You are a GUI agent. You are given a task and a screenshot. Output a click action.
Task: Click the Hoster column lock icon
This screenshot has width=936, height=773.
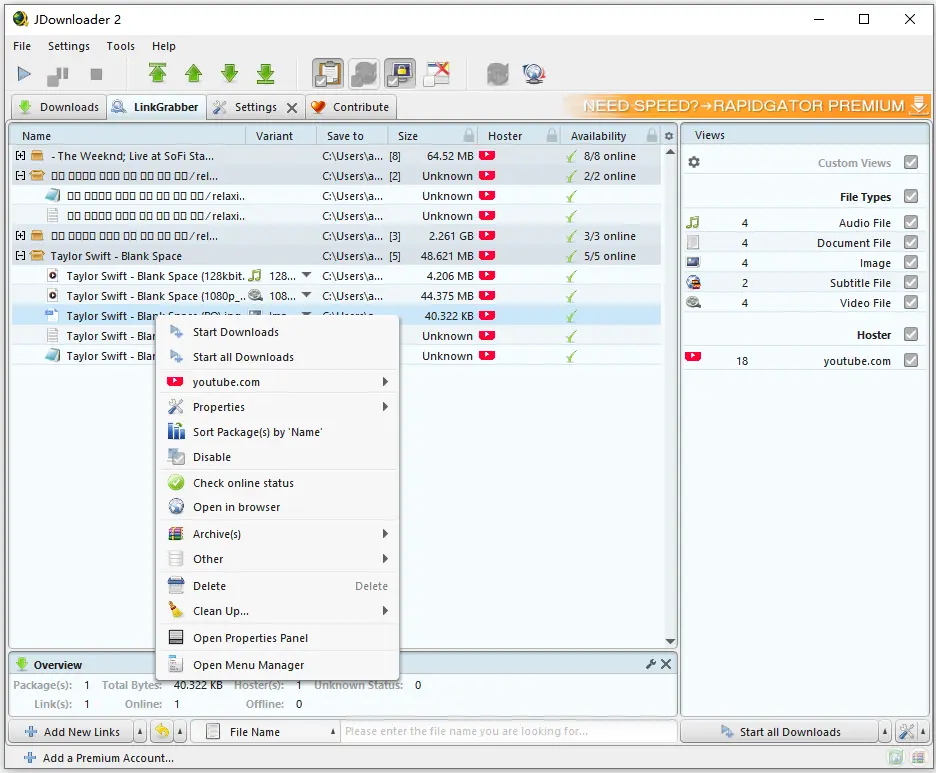(552, 135)
